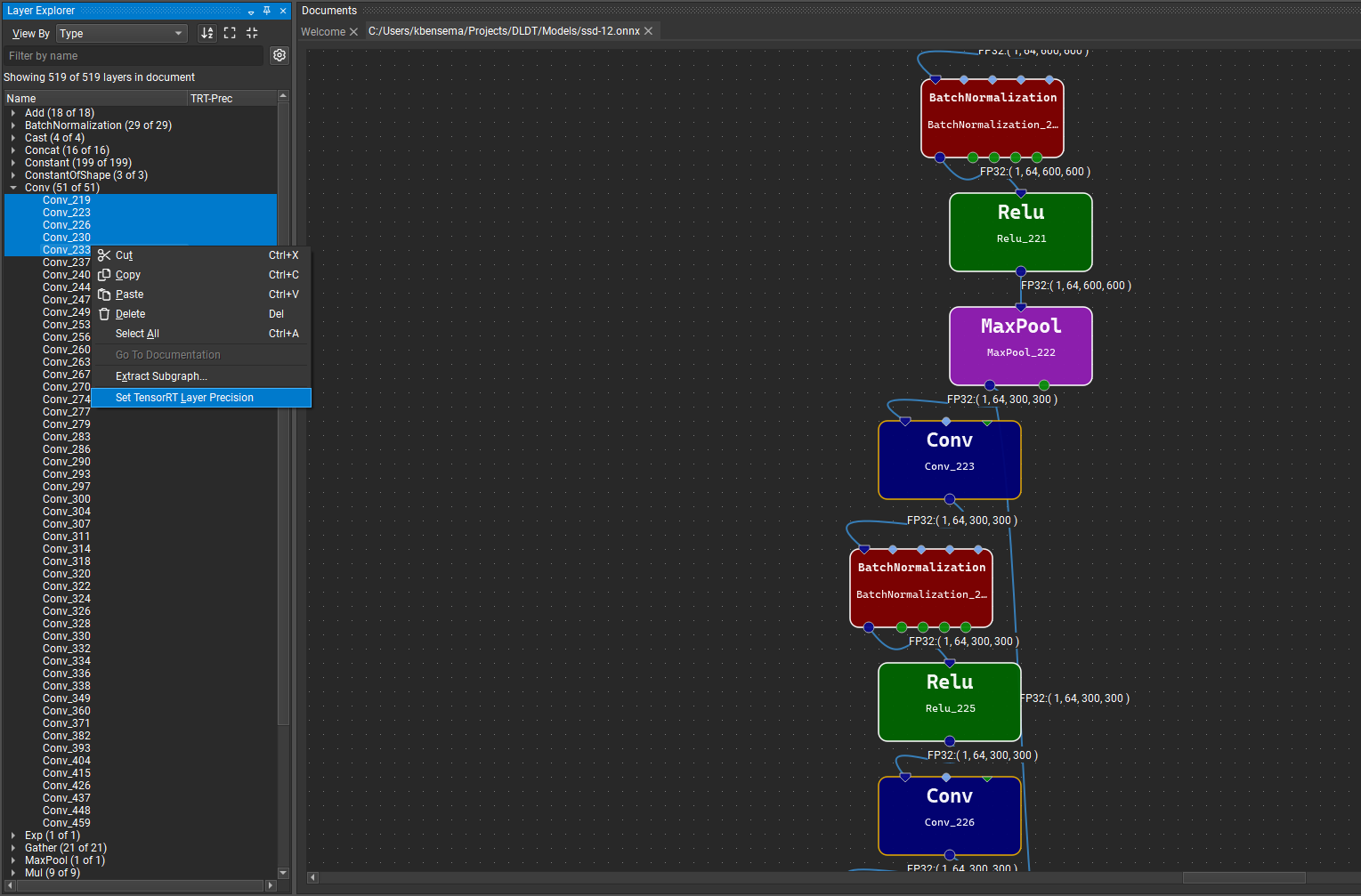The height and width of the screenshot is (896, 1361).
Task: Click the Paste icon in context menu
Action: pyautogui.click(x=102, y=295)
